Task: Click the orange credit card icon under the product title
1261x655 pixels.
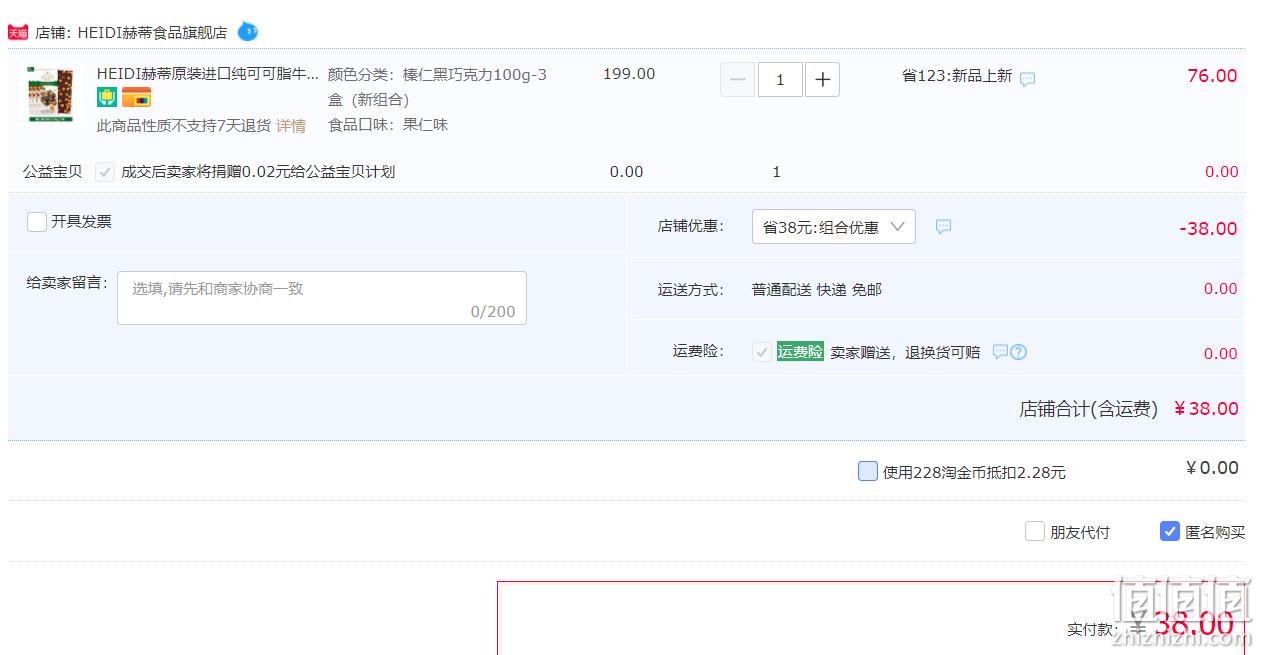Action: pyautogui.click(x=137, y=98)
